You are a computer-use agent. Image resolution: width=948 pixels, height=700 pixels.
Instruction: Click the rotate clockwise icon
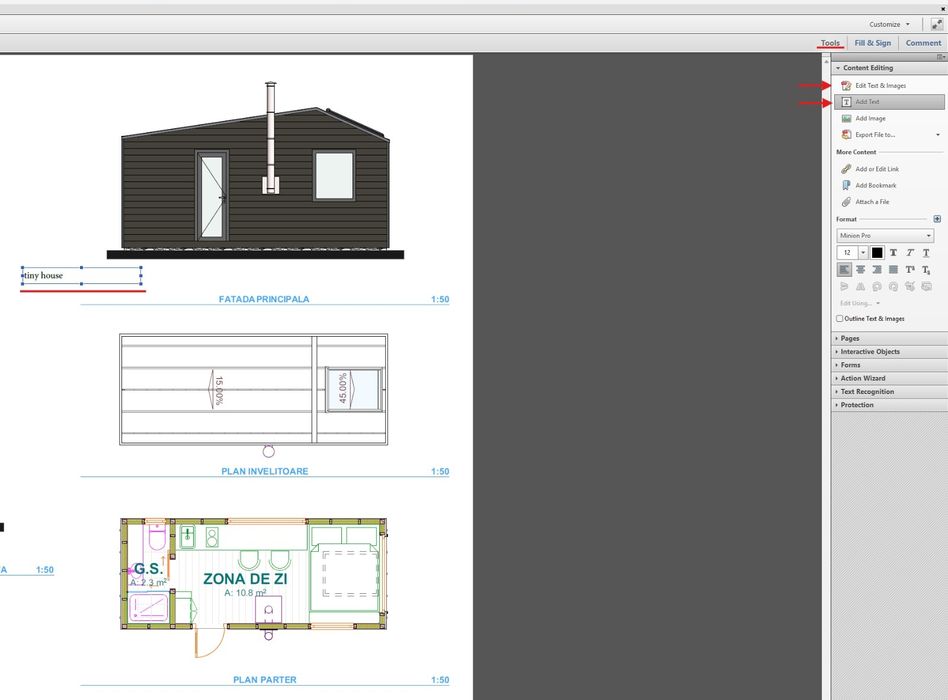894,287
